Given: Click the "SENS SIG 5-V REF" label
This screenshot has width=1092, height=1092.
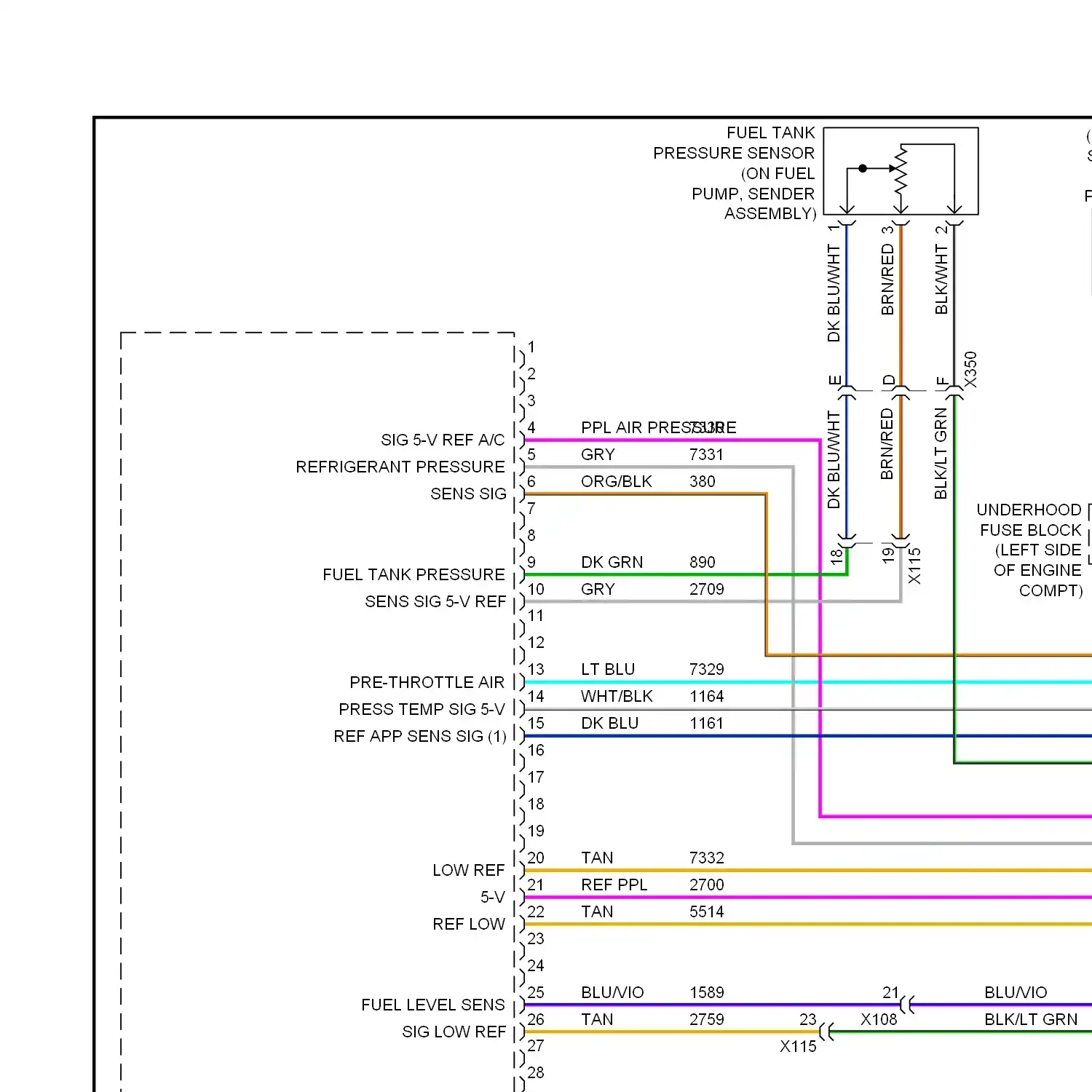Looking at the screenshot, I should tap(435, 601).
